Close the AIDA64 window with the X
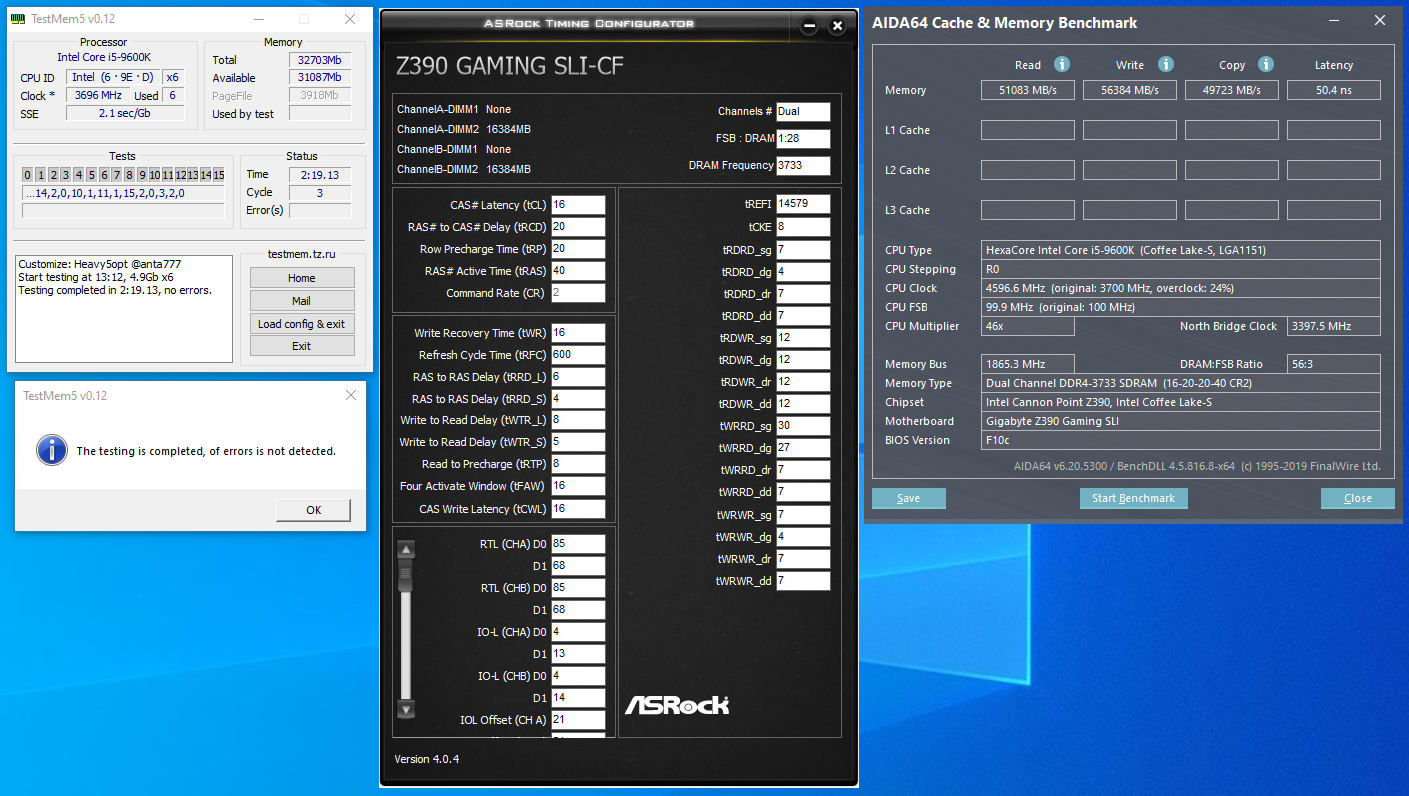1409x796 pixels. pyautogui.click(x=1381, y=21)
